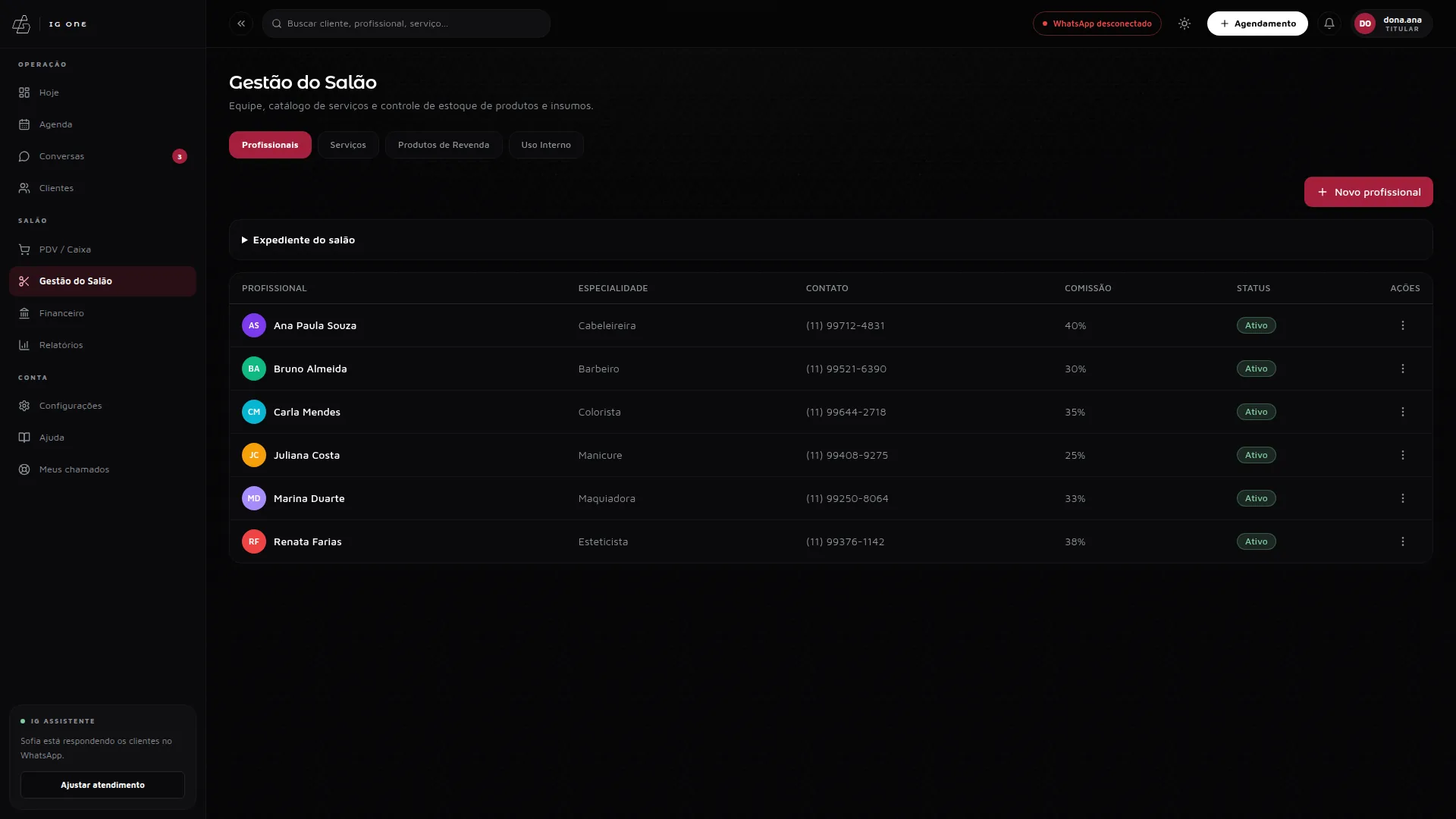Click WhatsApp desconectado status badge
The height and width of the screenshot is (819, 1456).
click(1097, 24)
